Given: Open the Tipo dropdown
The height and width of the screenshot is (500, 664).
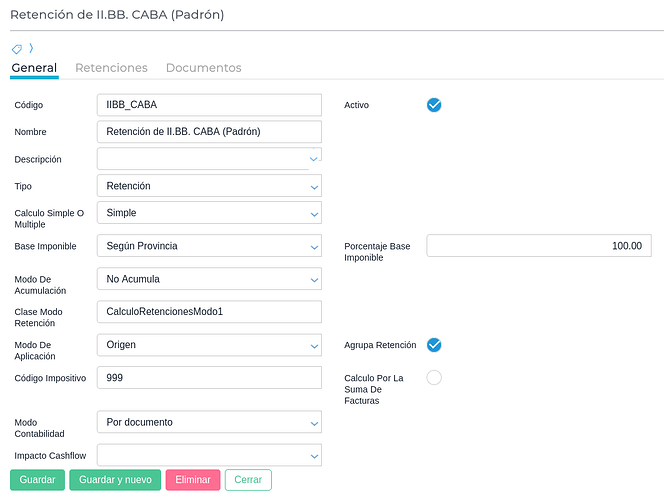Looking at the screenshot, I should [x=209, y=186].
